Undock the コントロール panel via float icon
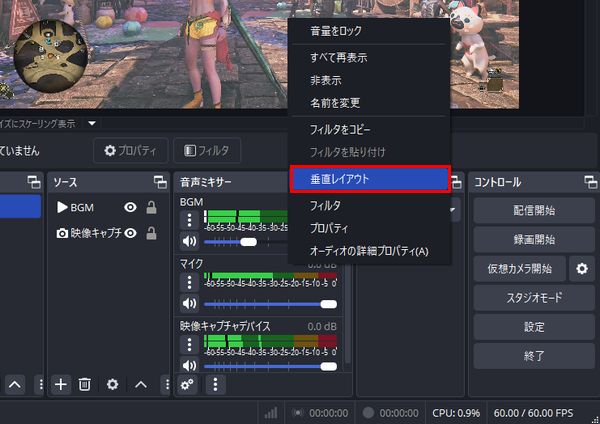Screen dimensions: 600x424 591,183
